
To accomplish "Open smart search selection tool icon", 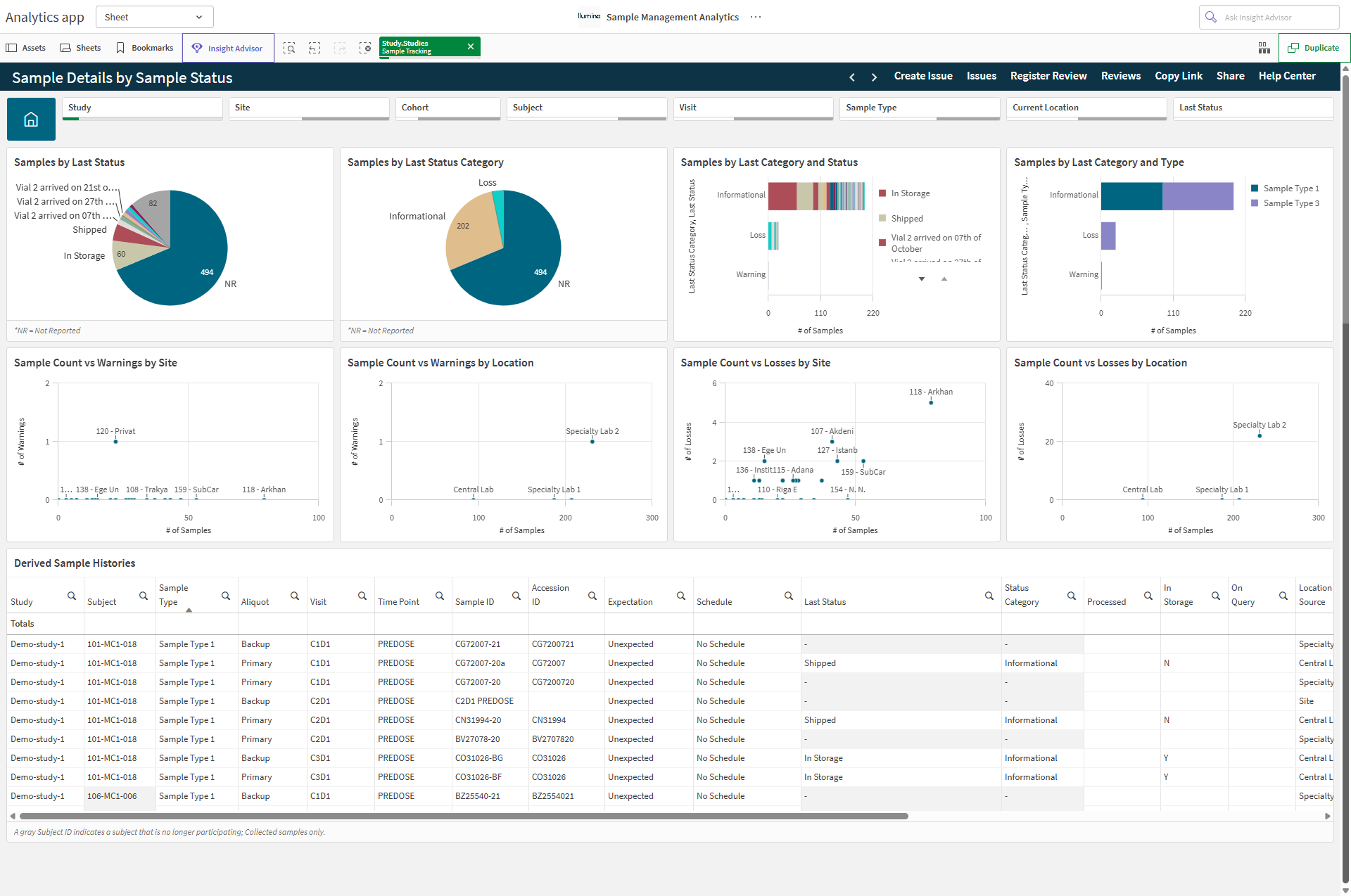I will point(289,48).
